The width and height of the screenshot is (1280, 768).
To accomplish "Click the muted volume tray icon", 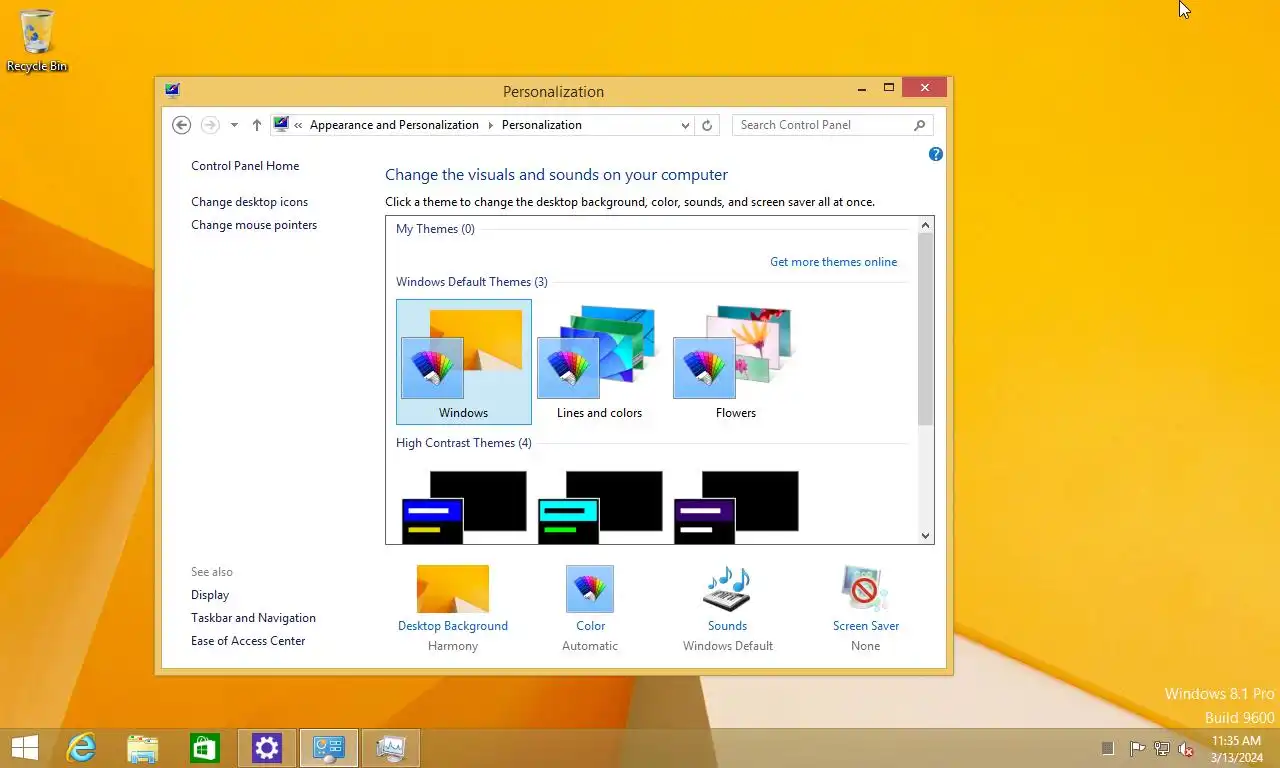I will pos(1187,748).
